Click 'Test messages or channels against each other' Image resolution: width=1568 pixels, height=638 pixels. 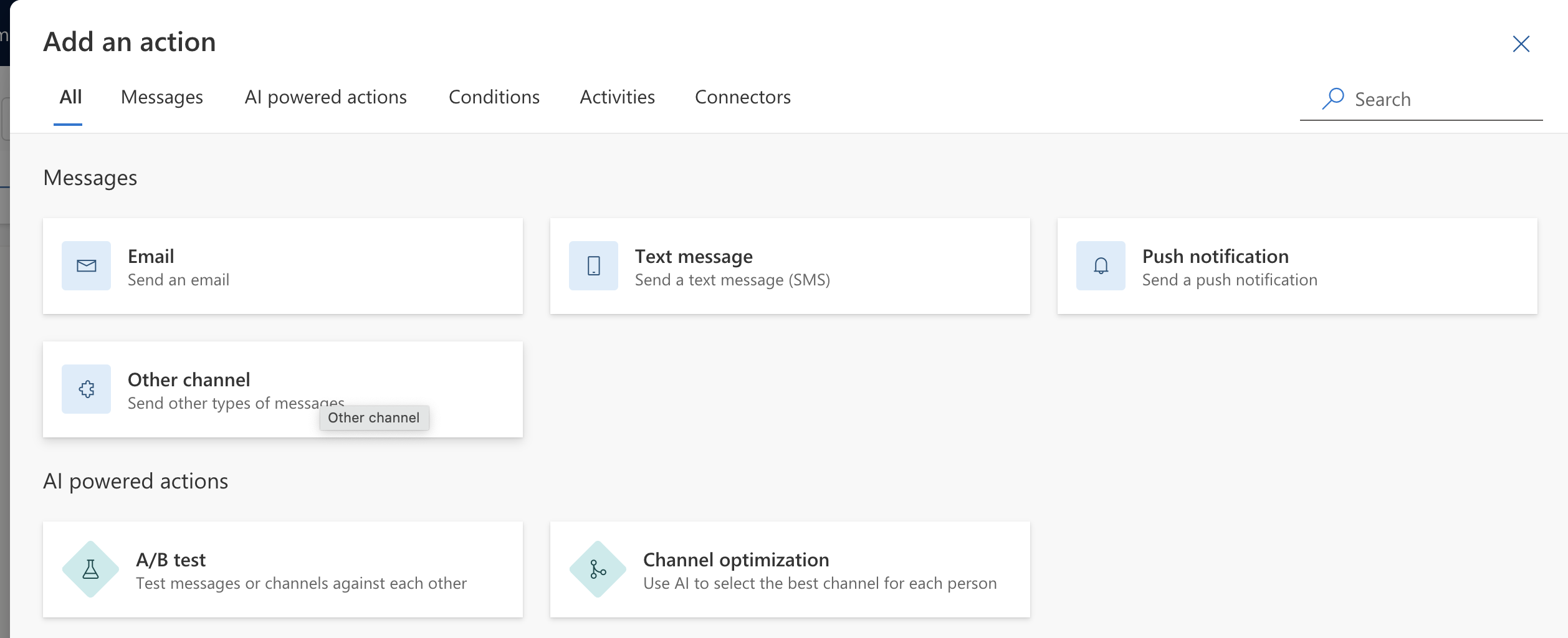(301, 584)
